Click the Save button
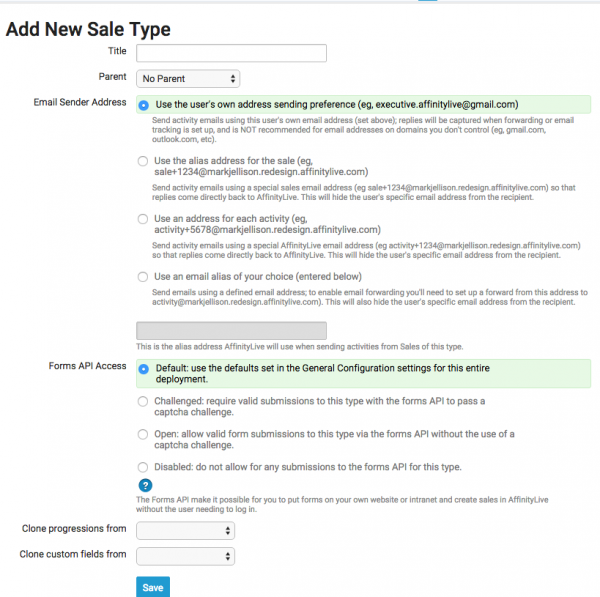Screen dimensions: 600x597 [153, 587]
